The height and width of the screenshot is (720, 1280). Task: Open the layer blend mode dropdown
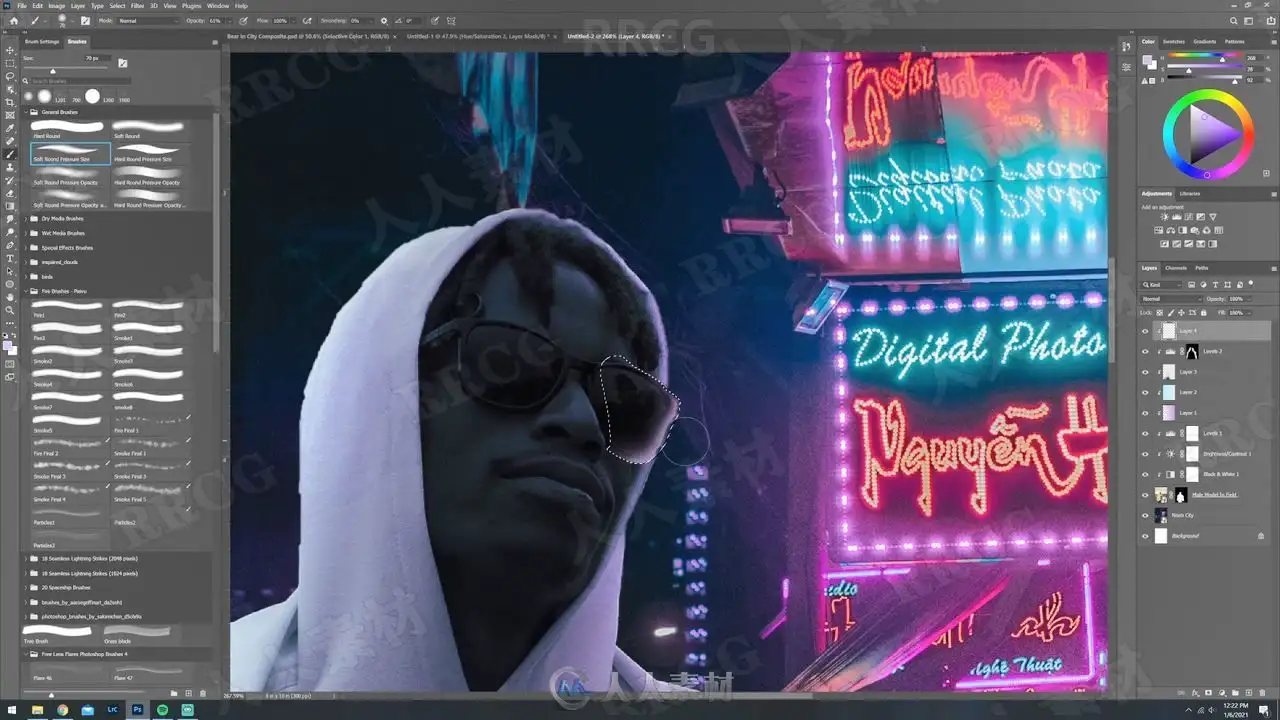pos(1172,299)
